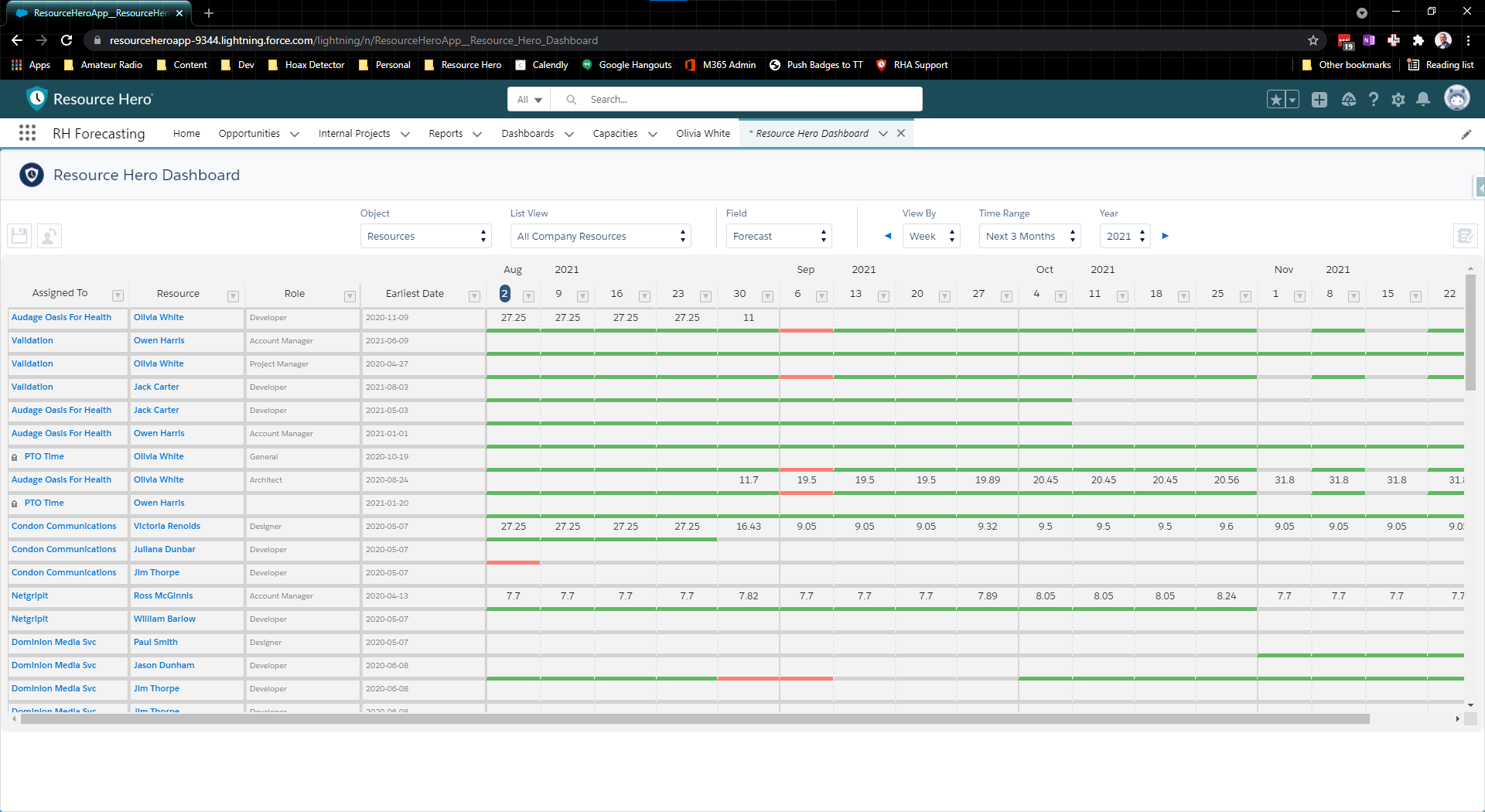Click the 11.7 forecast cell for Olivia White Architect

coord(748,480)
